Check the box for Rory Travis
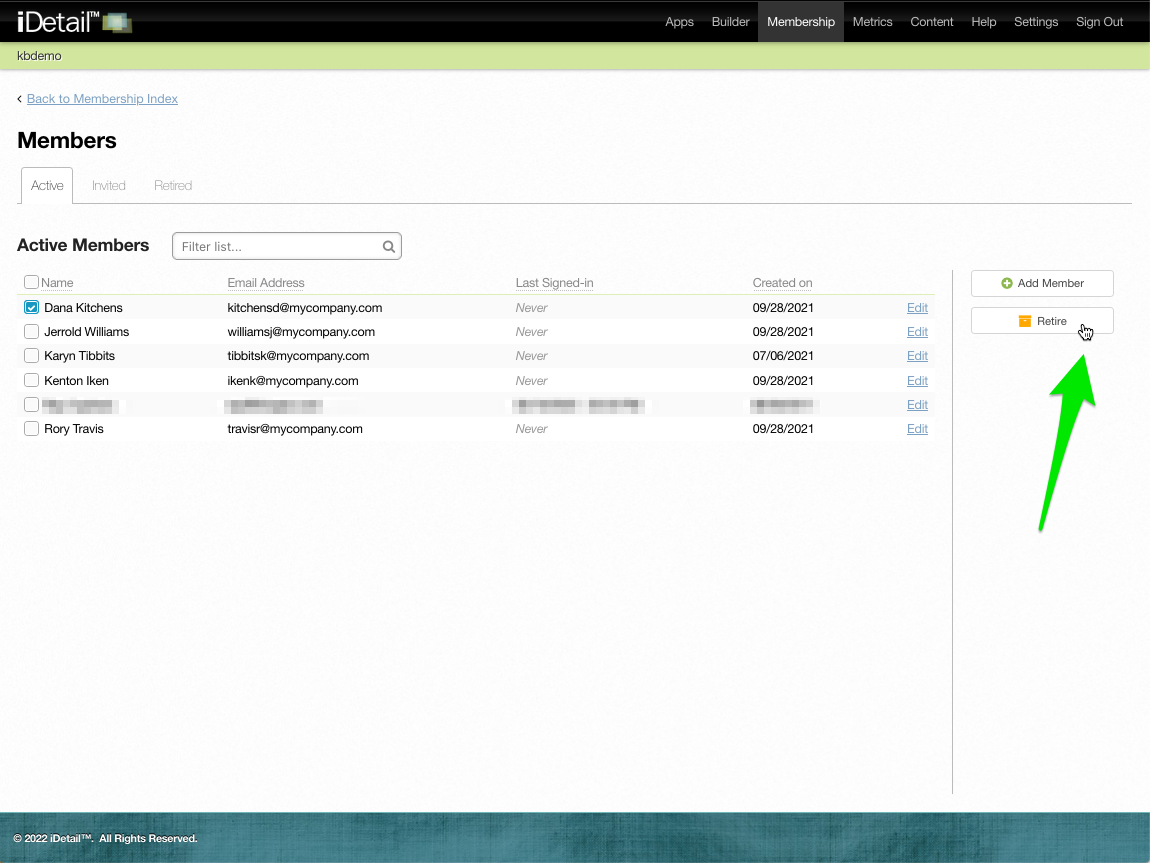Image resolution: width=1150 pixels, height=863 pixels. click(32, 429)
